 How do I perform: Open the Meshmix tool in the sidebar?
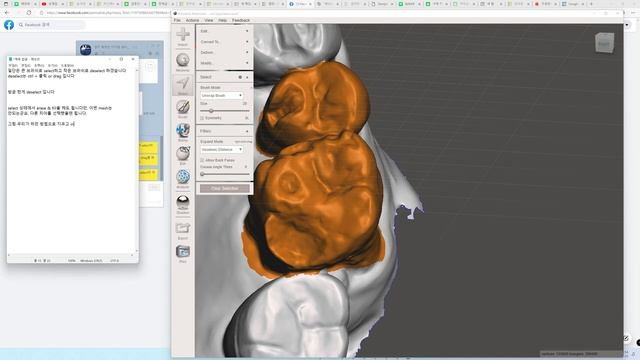183,60
